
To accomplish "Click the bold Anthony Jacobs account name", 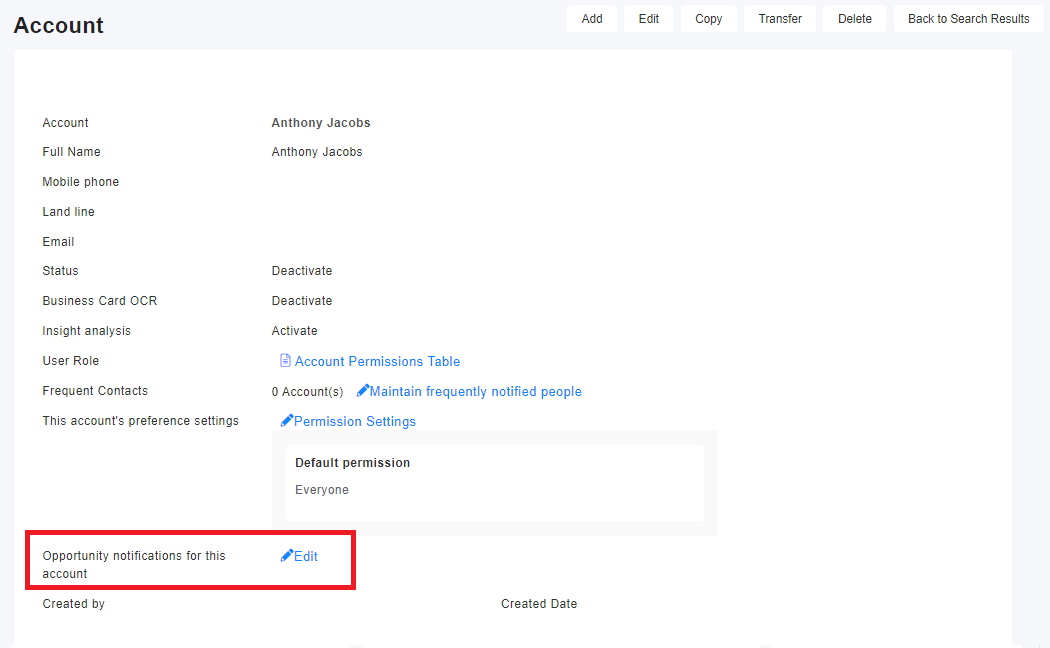I will tap(321, 123).
